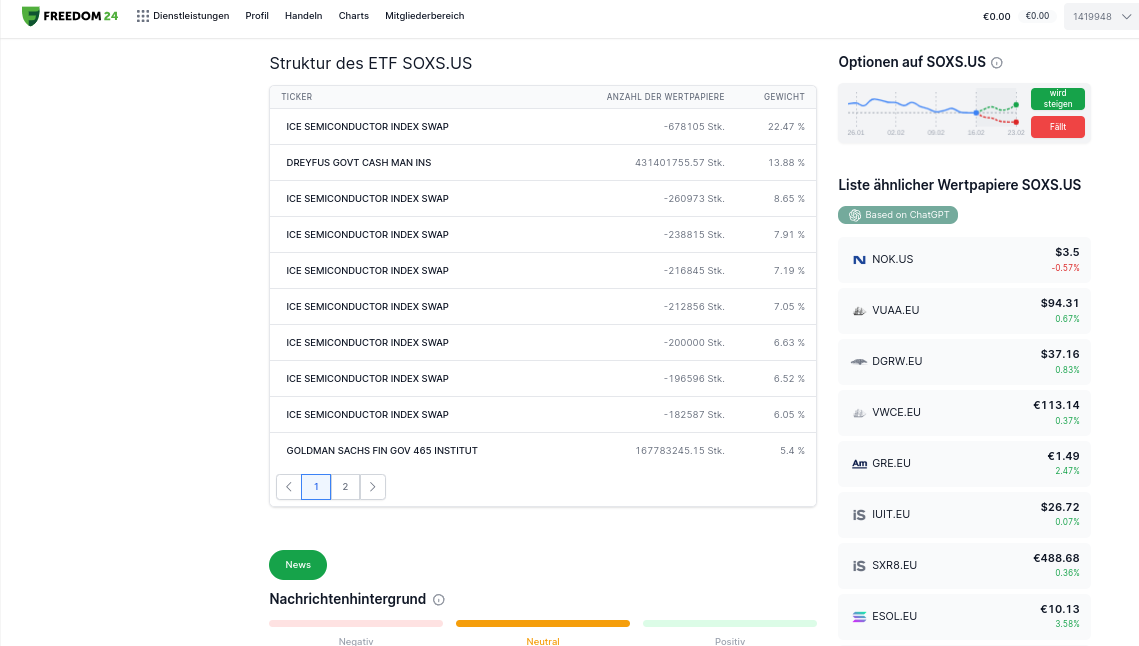The image size is (1139, 646).
Task: Open the GRE.EU Amundi icon row
Action: (965, 463)
